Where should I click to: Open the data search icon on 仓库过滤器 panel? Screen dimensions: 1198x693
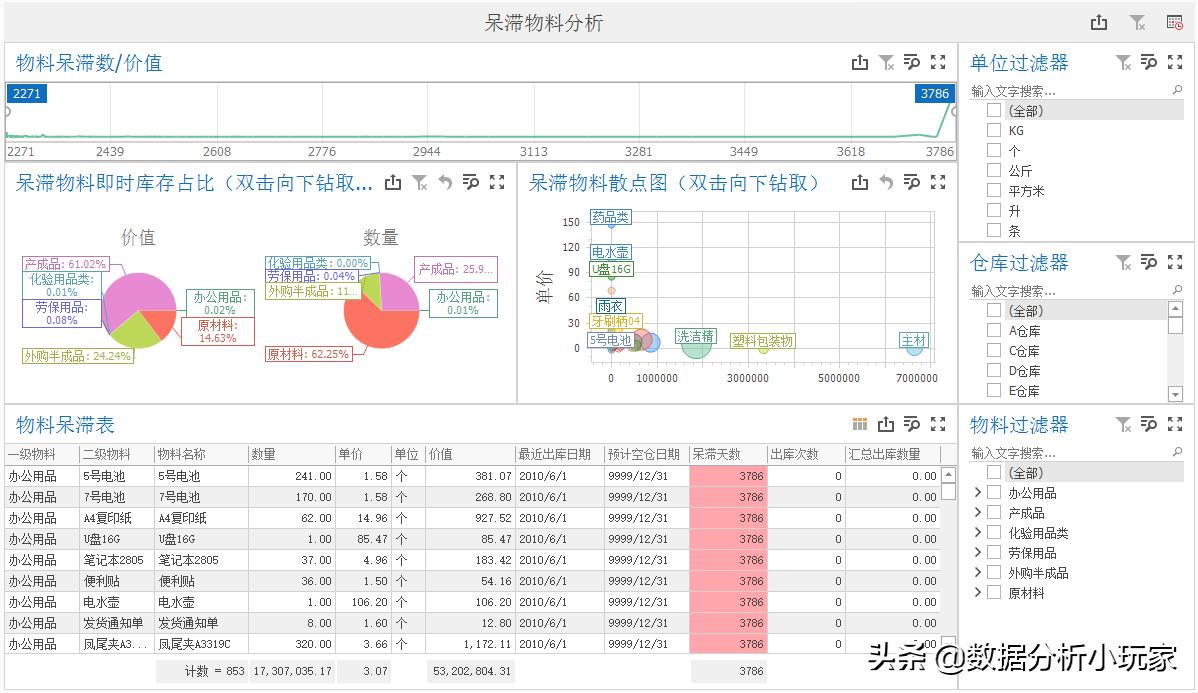click(1148, 263)
